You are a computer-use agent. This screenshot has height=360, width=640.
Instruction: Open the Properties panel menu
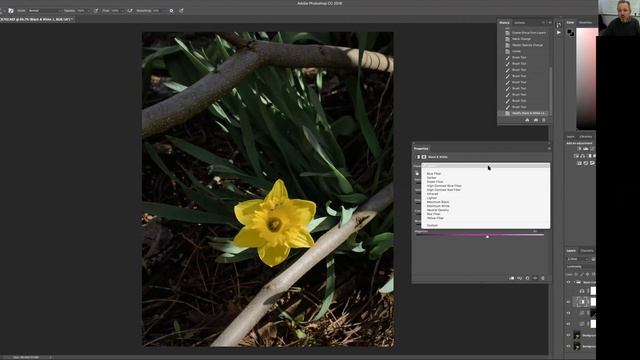point(549,149)
